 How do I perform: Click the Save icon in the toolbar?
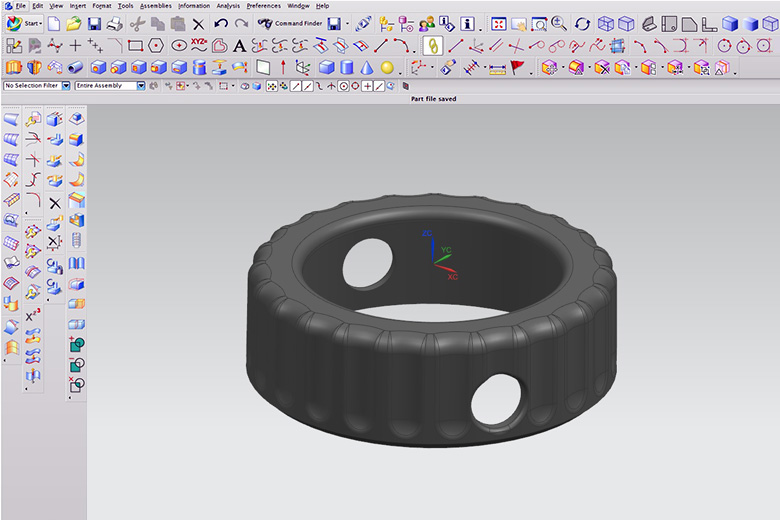(95, 23)
